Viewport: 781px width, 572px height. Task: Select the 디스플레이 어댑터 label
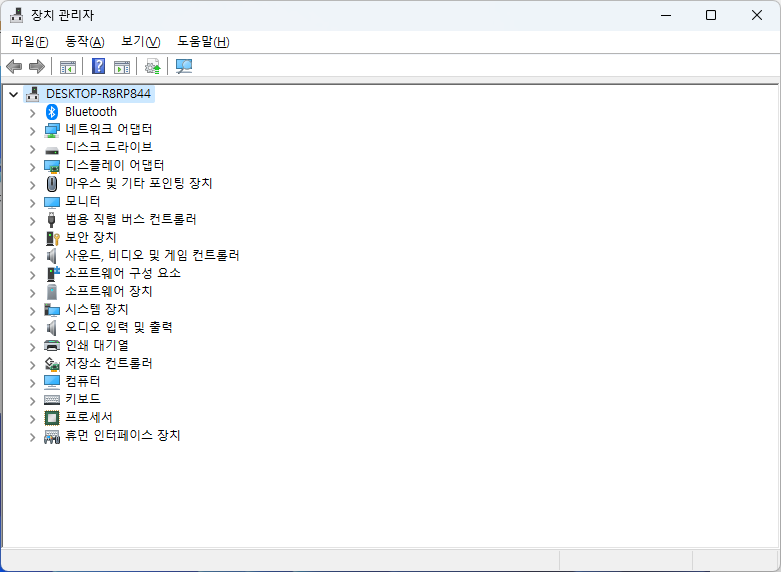coord(115,165)
